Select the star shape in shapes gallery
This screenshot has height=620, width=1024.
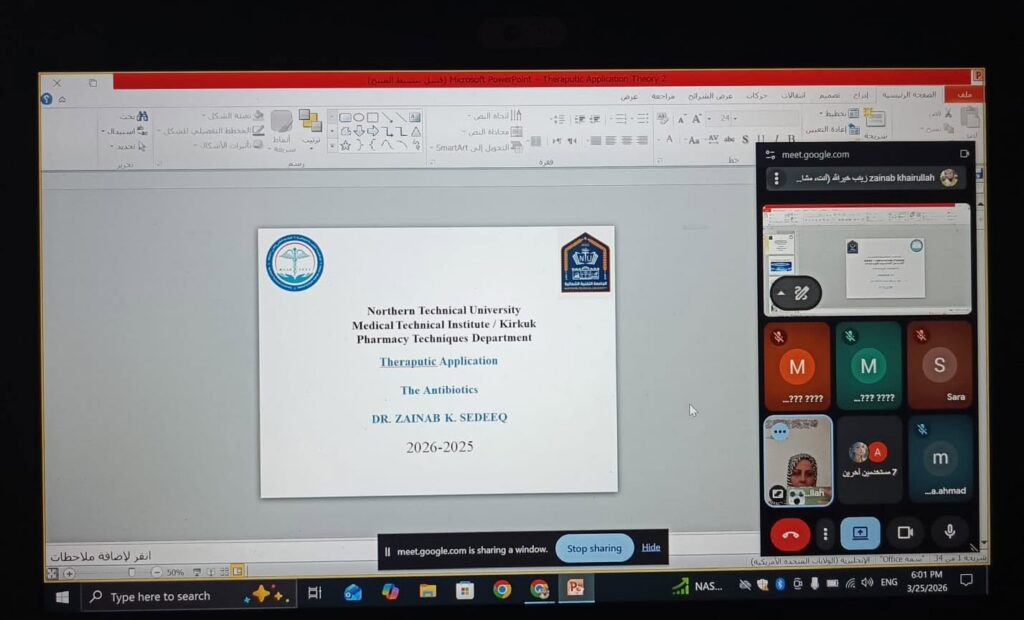click(x=345, y=145)
